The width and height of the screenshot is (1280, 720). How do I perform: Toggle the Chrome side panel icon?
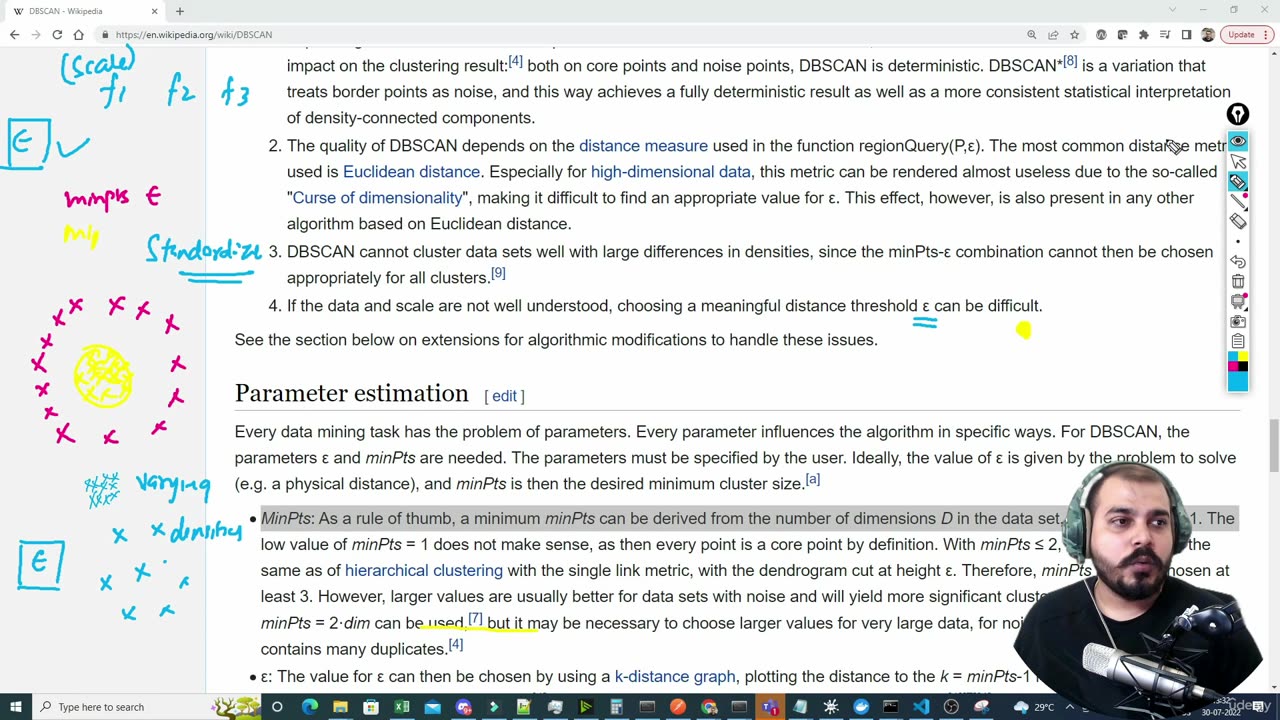[1186, 35]
